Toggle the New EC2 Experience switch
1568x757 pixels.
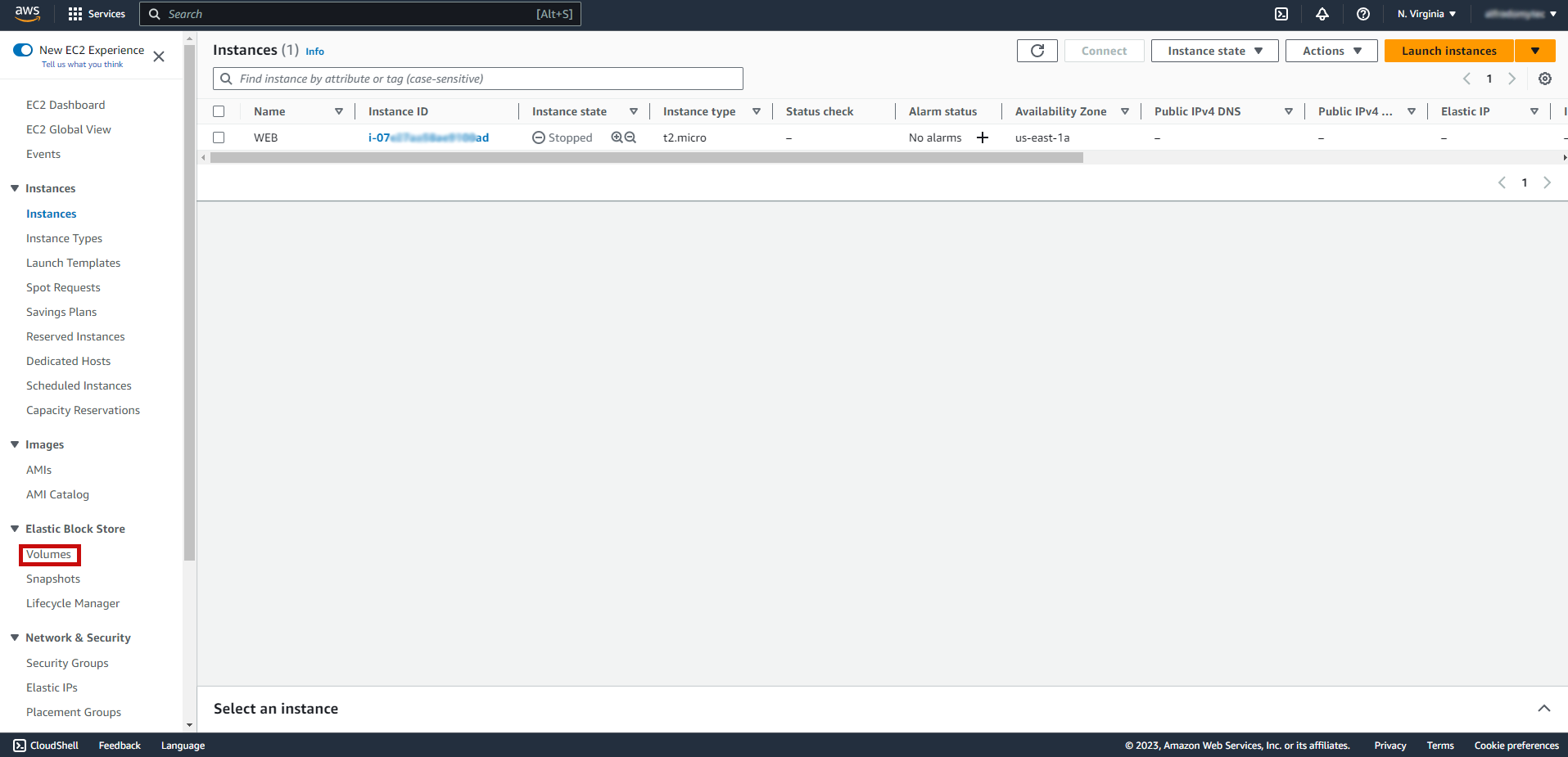[x=23, y=50]
